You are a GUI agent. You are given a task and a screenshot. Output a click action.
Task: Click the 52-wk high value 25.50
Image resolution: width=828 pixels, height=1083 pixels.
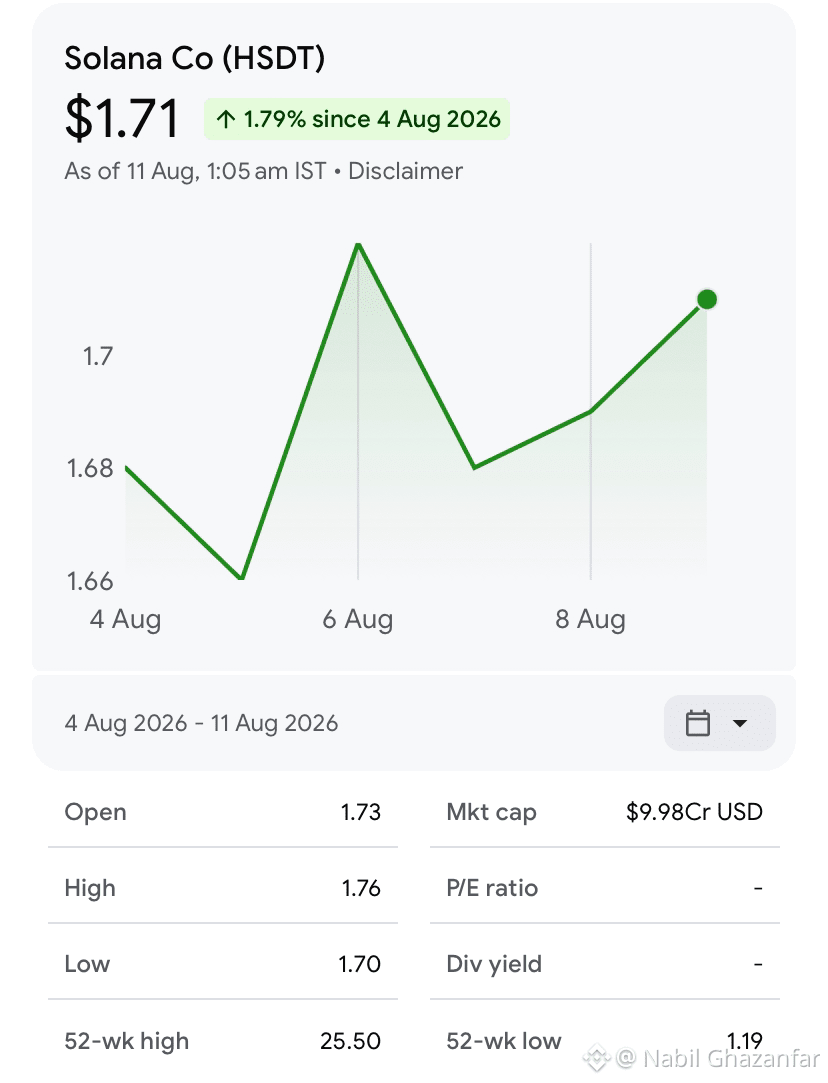tap(350, 1041)
